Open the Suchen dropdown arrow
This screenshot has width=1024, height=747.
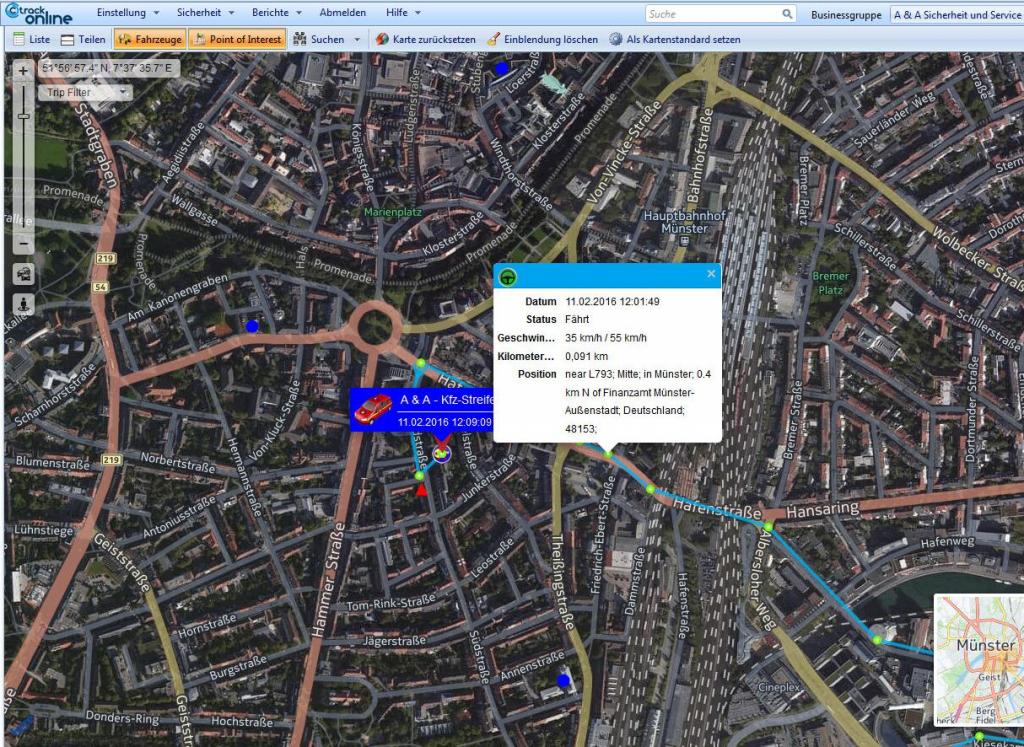357,39
